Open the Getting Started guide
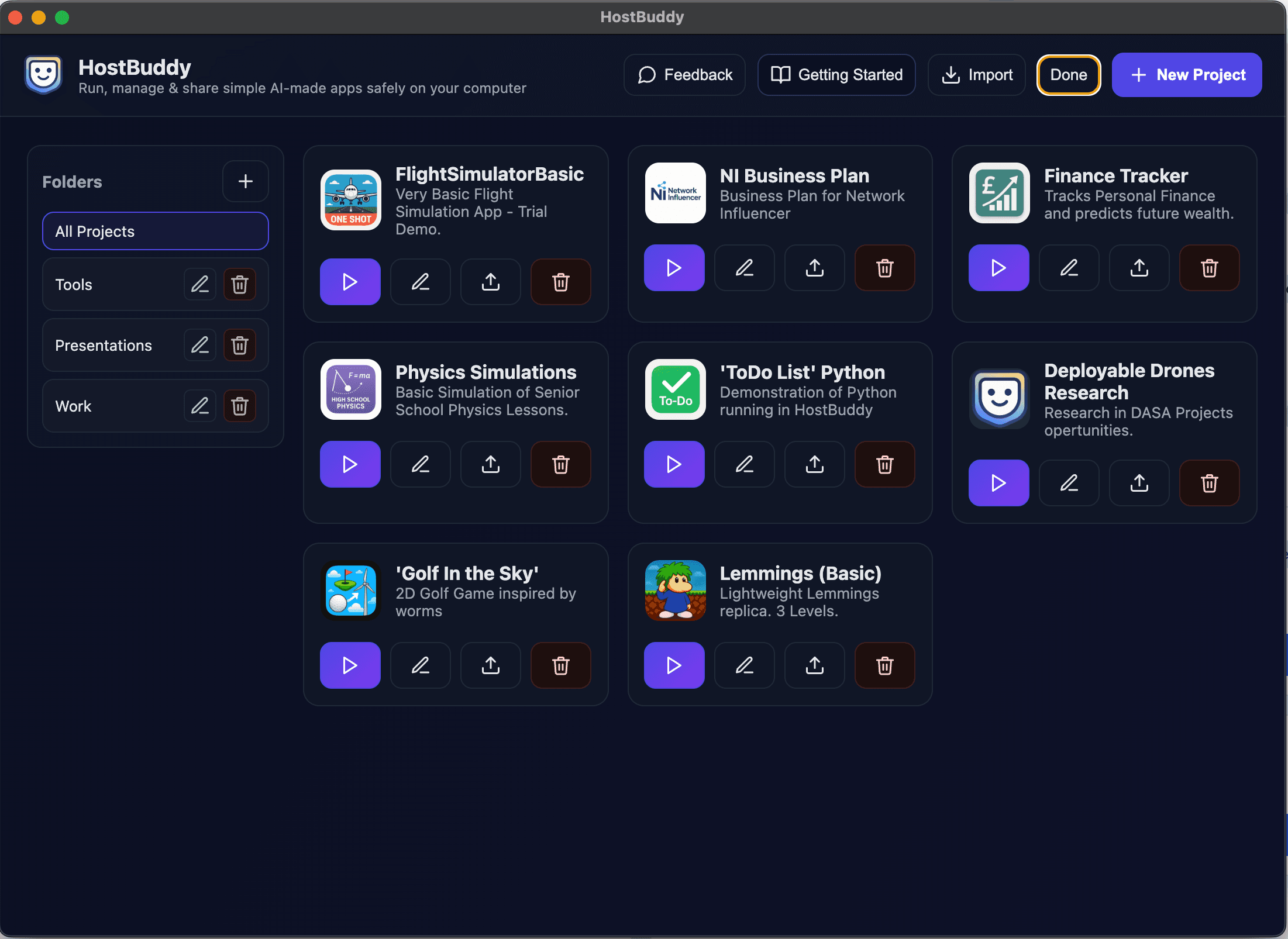 [x=836, y=75]
